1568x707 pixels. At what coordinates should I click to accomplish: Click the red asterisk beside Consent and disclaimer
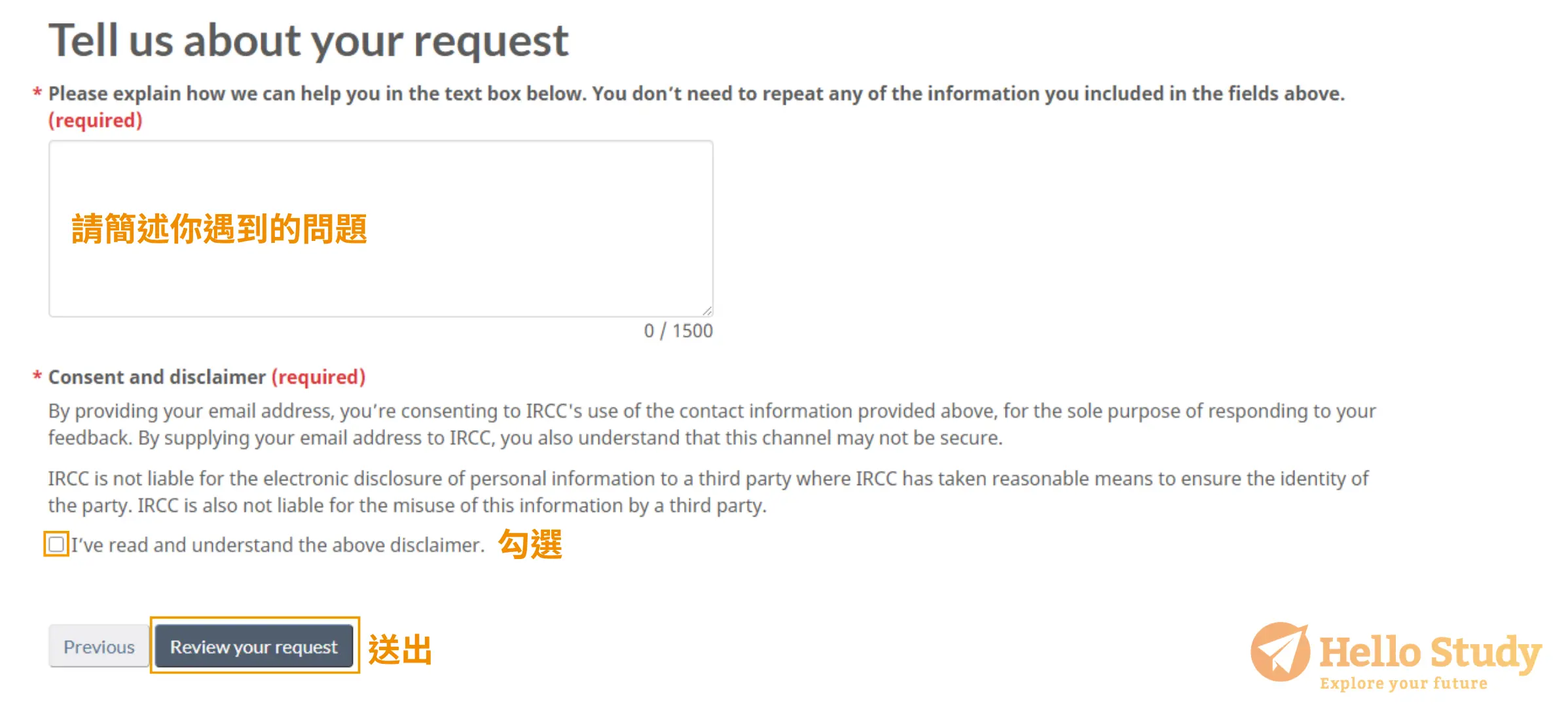(37, 377)
